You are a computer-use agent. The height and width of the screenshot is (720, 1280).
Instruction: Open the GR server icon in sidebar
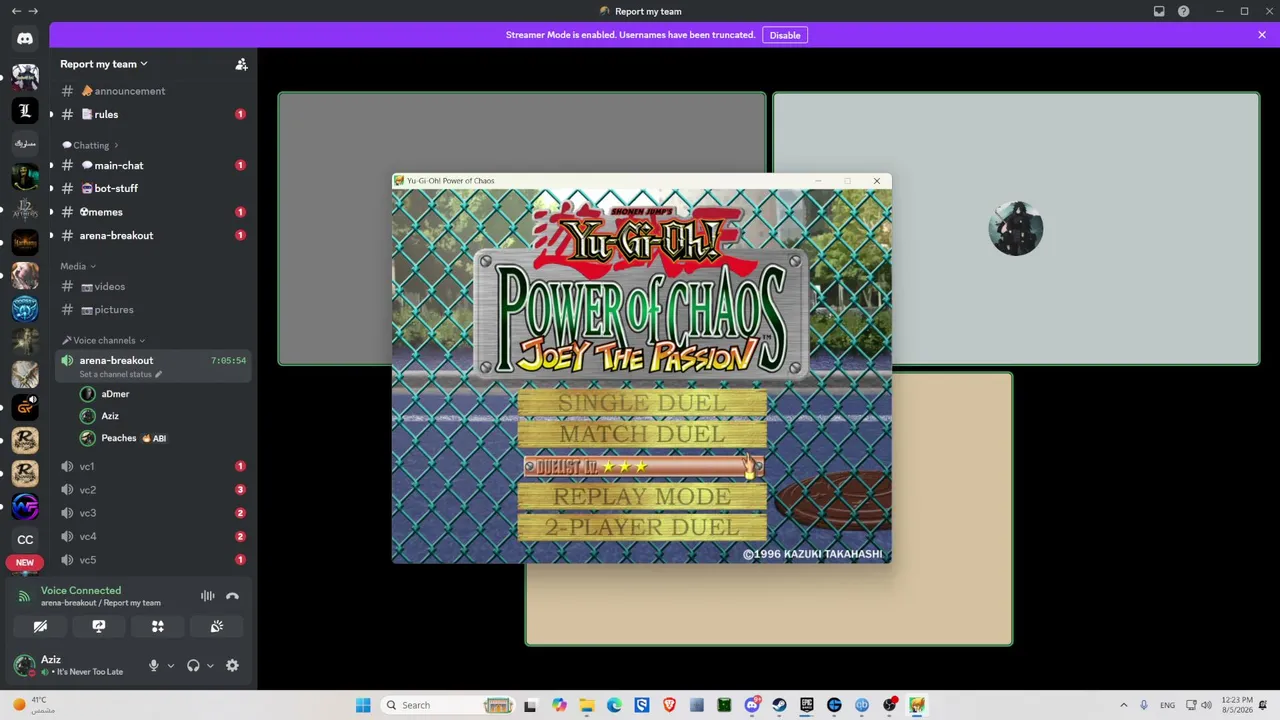[x=25, y=407]
